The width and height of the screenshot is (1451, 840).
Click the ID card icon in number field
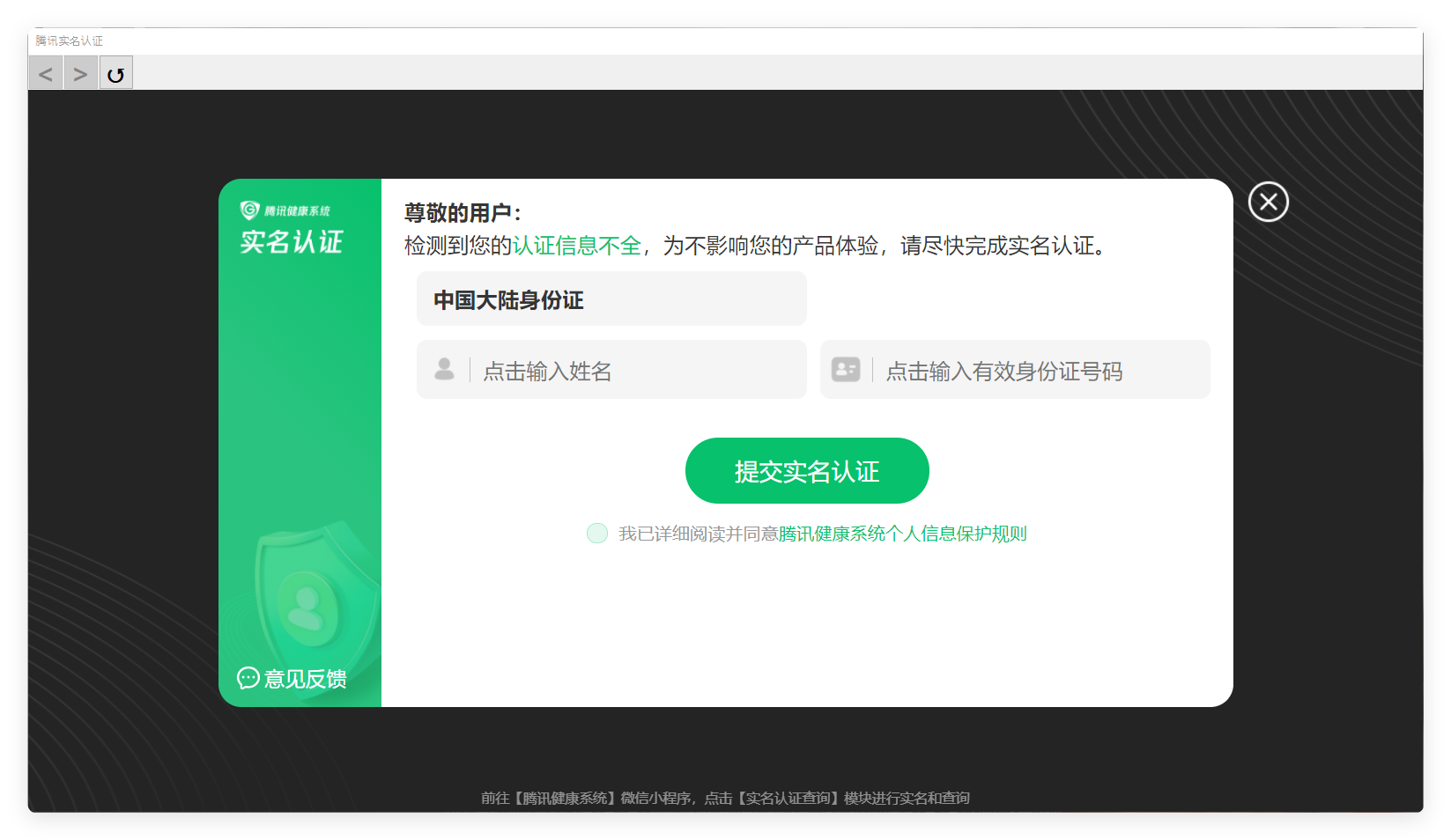pos(846,370)
